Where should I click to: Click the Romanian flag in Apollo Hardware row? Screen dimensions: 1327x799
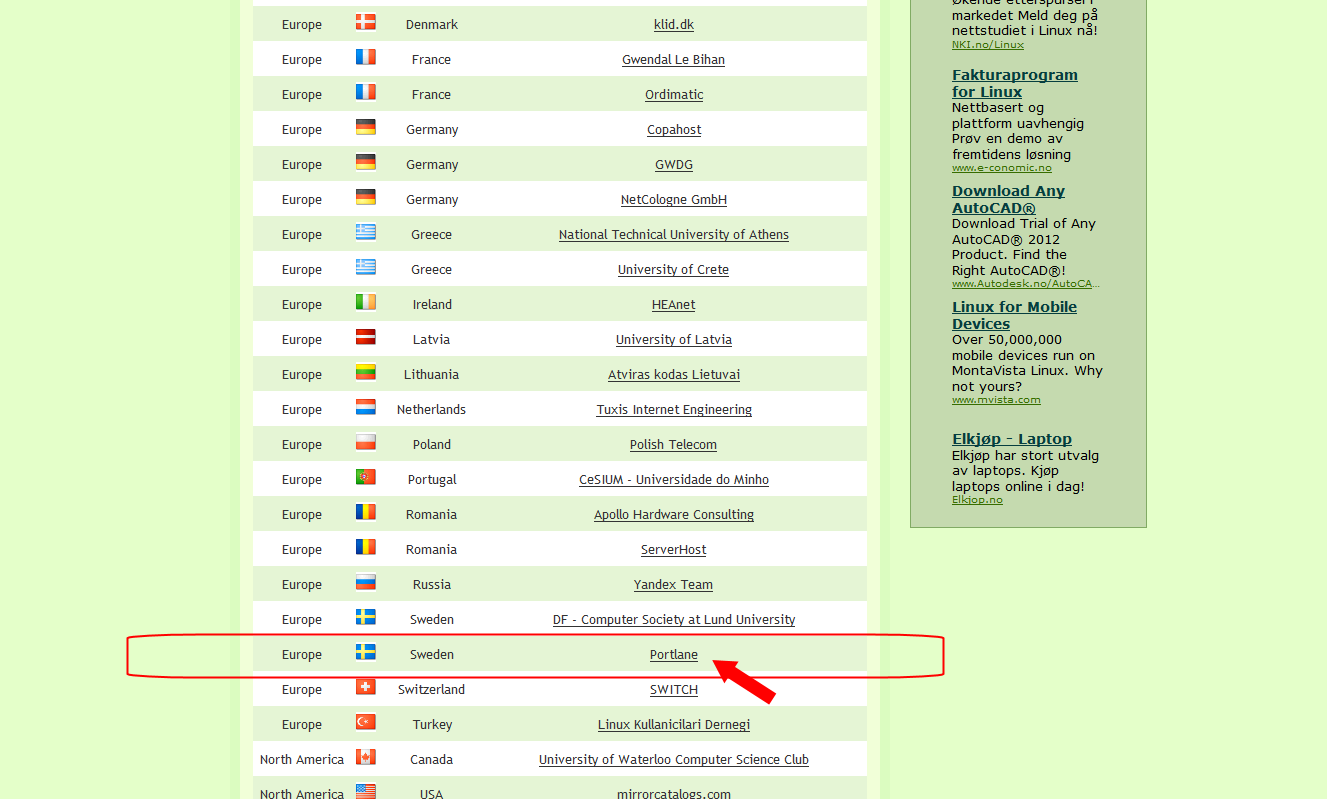click(366, 512)
